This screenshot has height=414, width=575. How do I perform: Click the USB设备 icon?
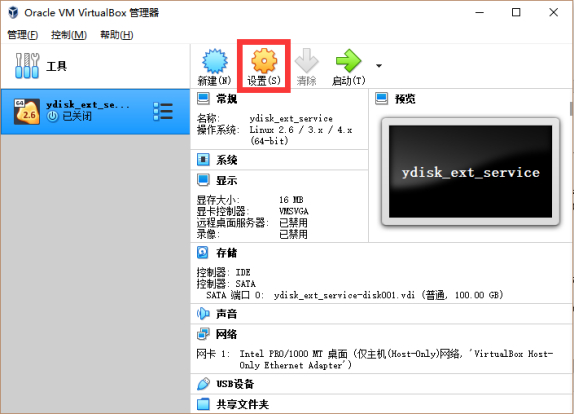[x=203, y=384]
